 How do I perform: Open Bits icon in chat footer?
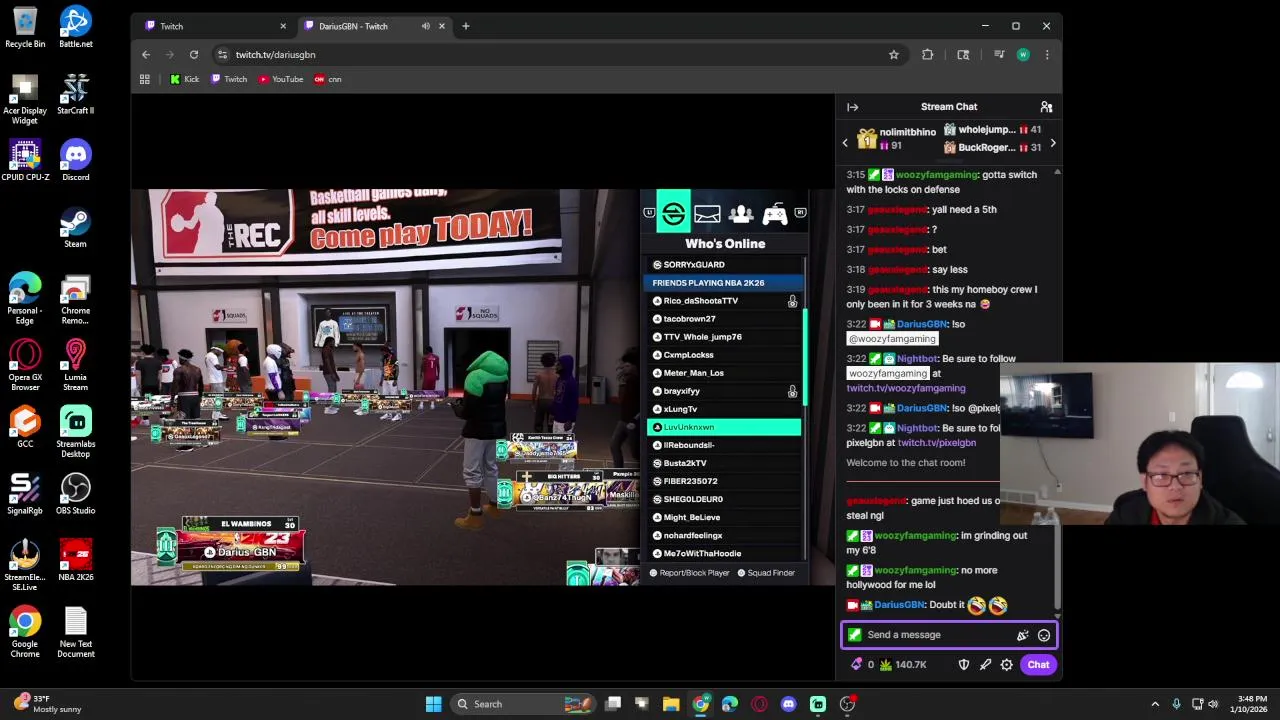[x=857, y=664]
